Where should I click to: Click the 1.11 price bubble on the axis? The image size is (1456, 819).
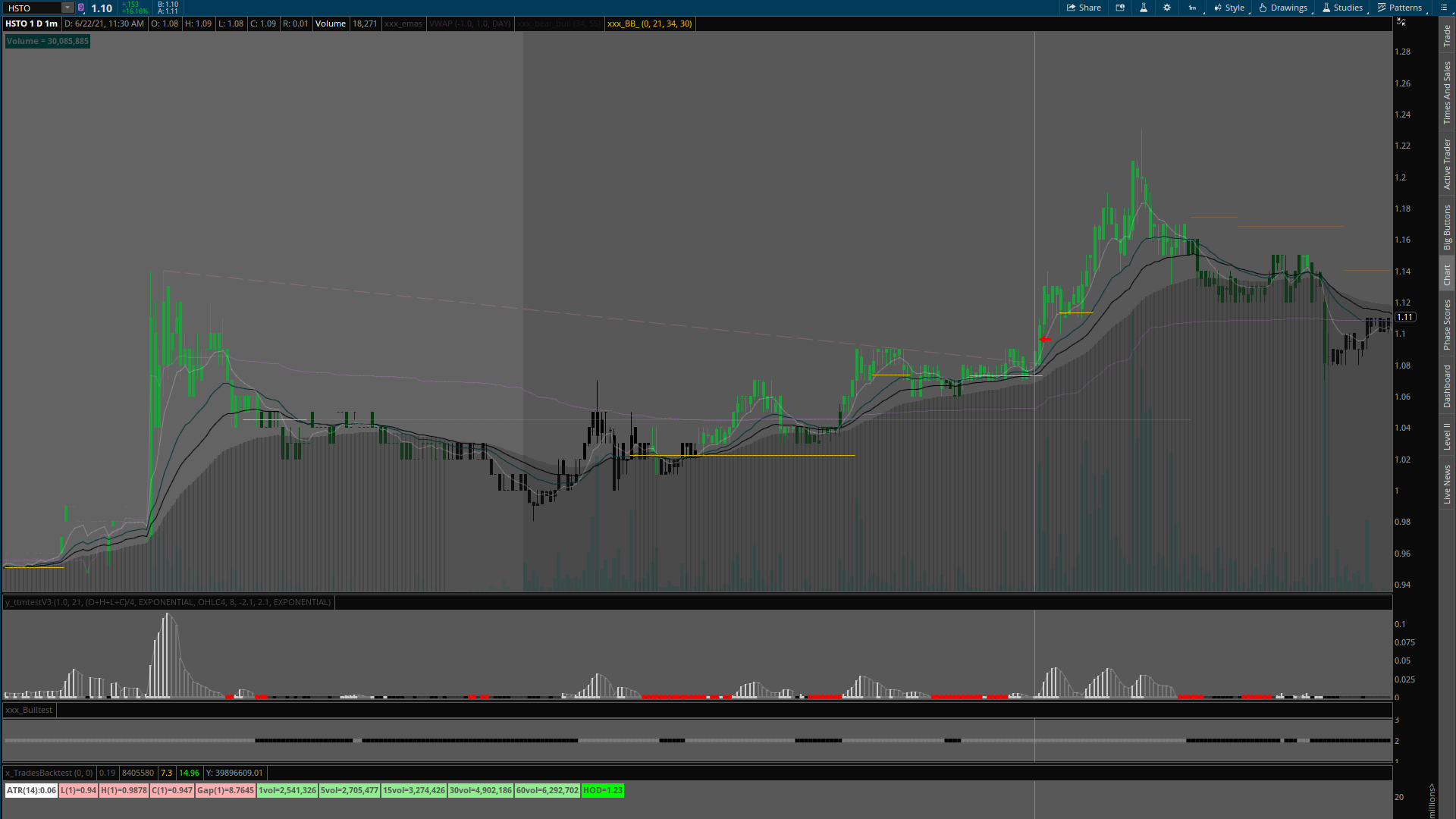click(x=1405, y=317)
